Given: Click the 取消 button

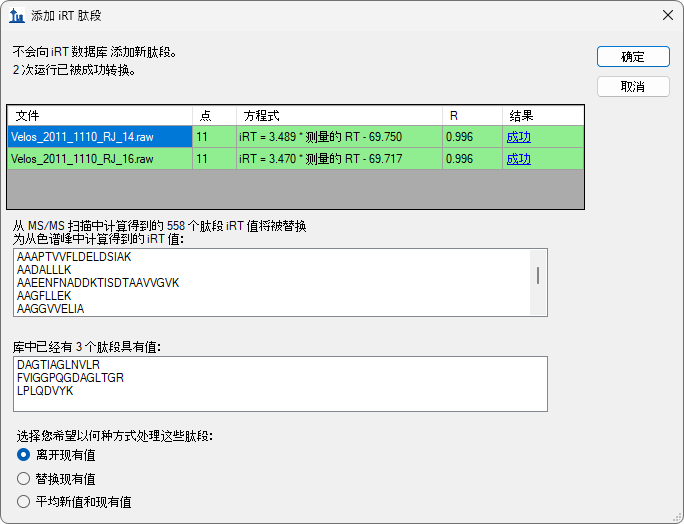Looking at the screenshot, I should 632,87.
